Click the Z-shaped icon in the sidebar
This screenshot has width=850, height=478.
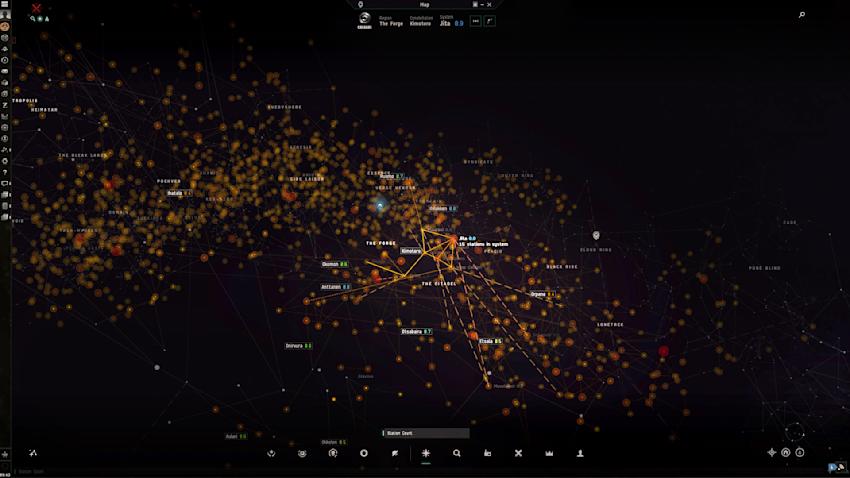5,105
